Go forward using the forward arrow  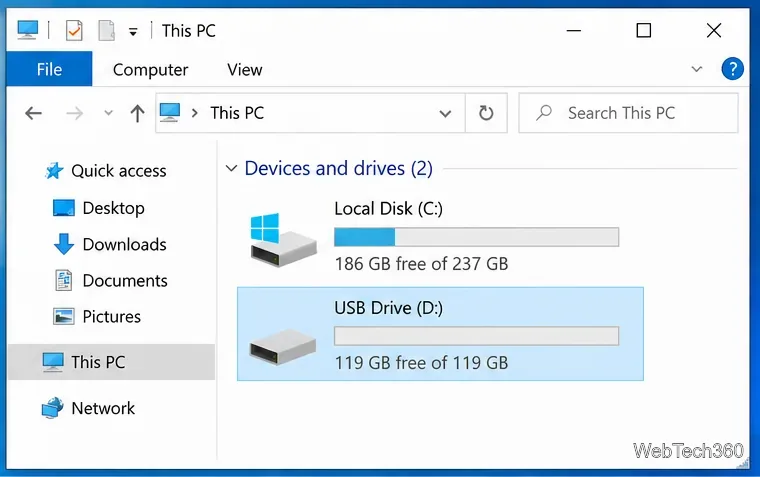coord(75,113)
